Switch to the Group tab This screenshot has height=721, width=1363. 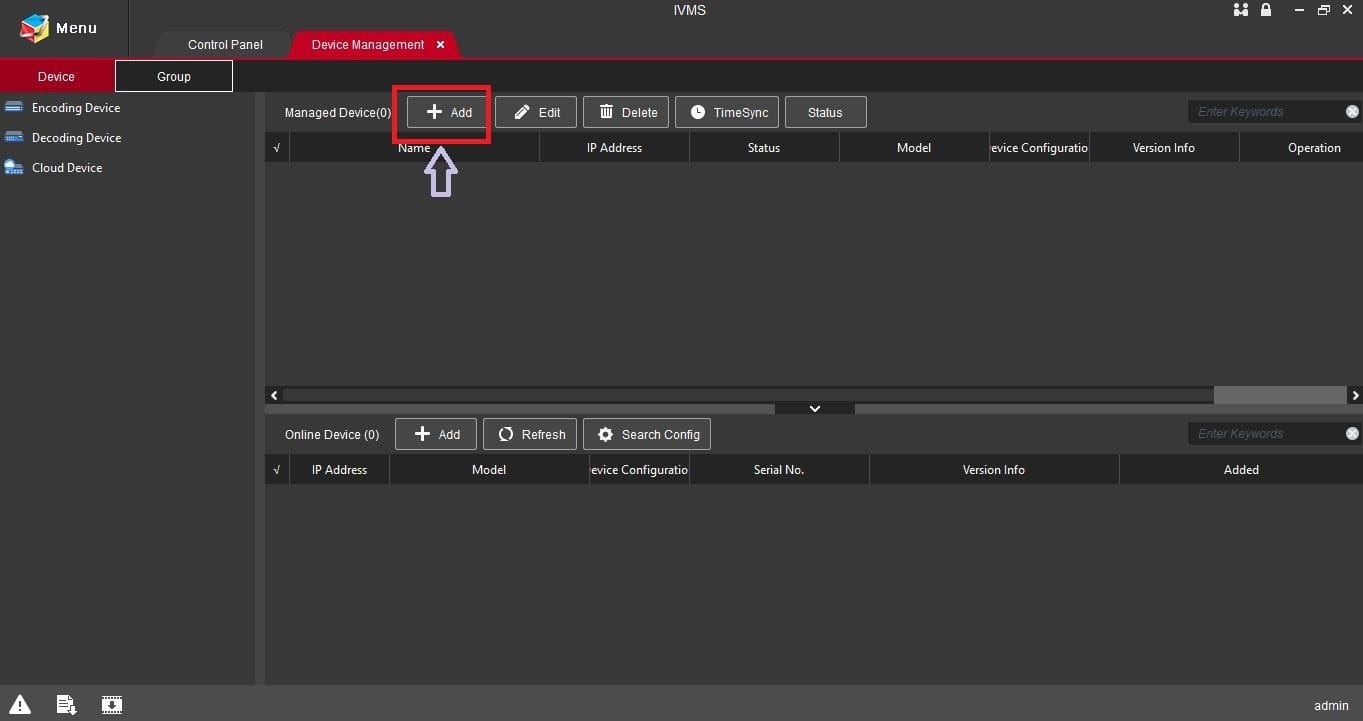tap(173, 76)
